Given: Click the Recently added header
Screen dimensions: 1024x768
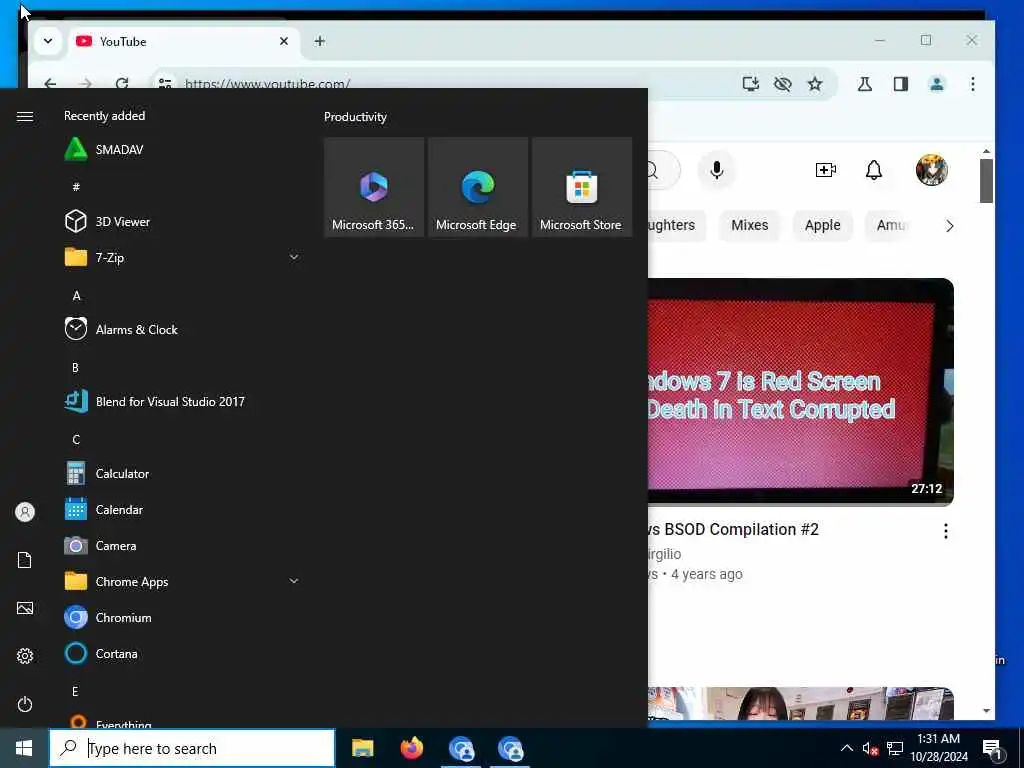Looking at the screenshot, I should pos(104,116).
